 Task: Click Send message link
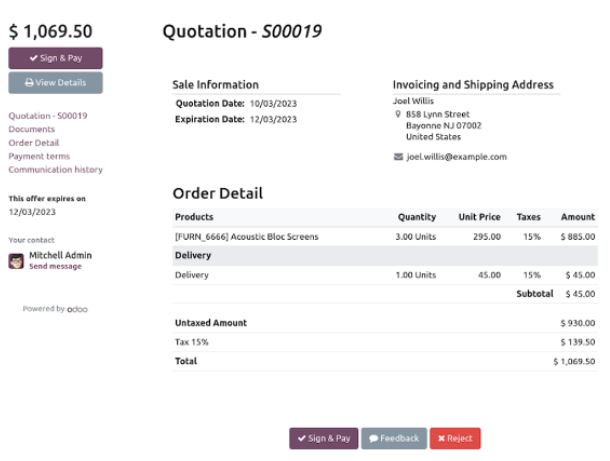55,267
